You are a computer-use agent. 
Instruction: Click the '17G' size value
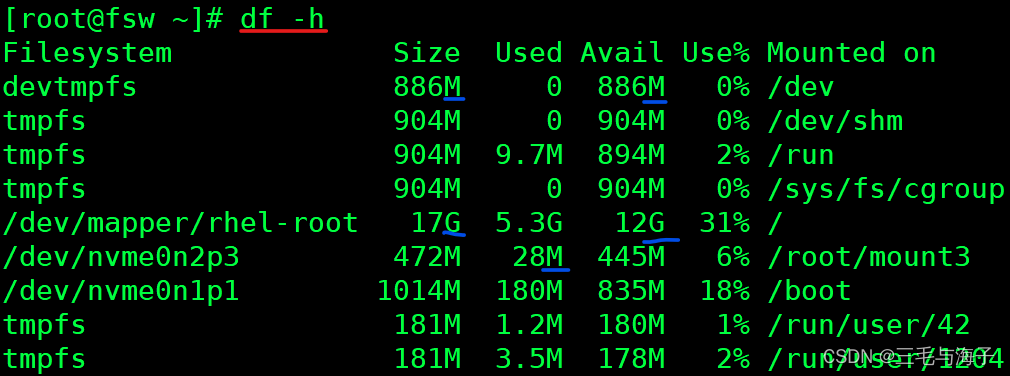(x=436, y=223)
